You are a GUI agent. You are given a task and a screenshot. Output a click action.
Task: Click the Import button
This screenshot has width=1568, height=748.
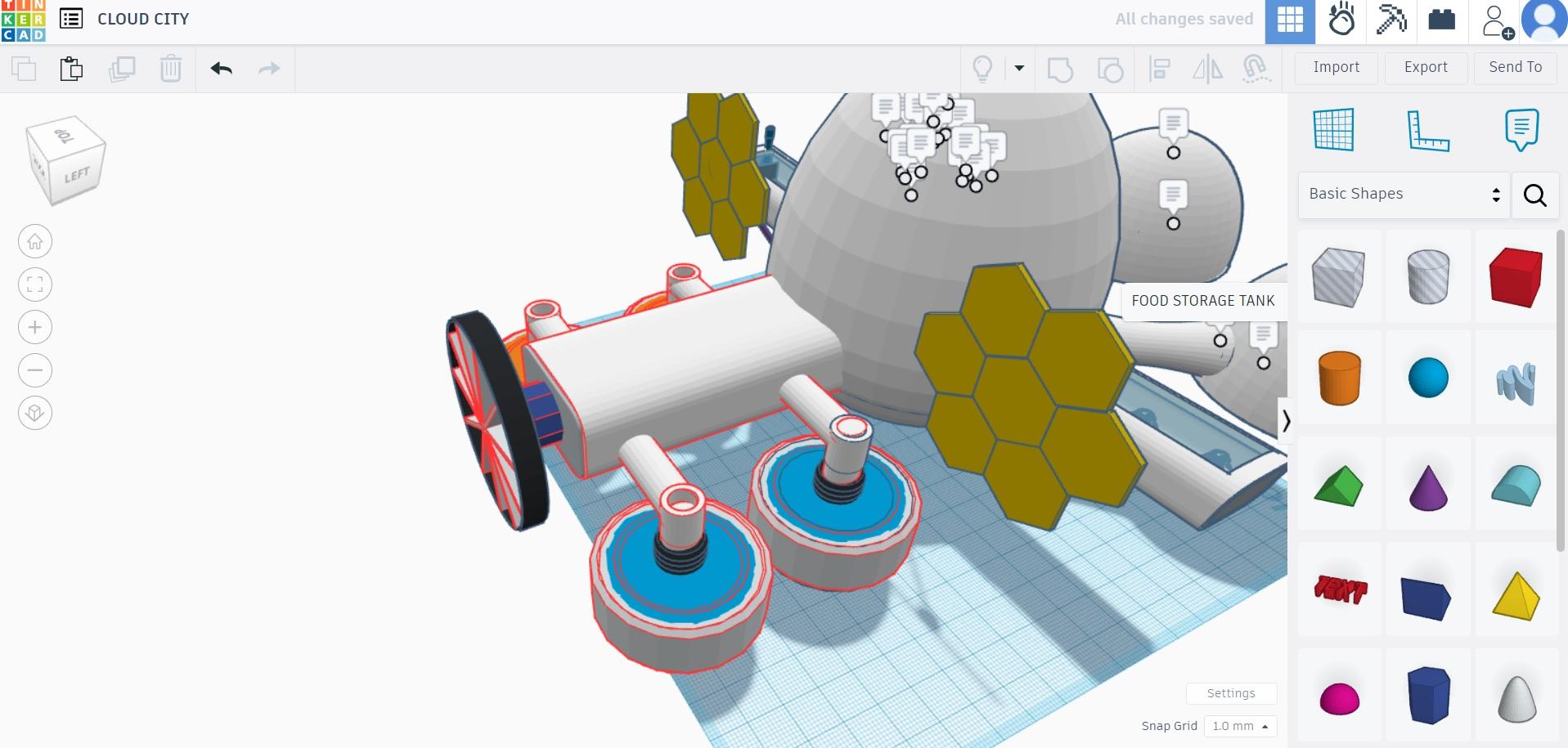pos(1337,68)
